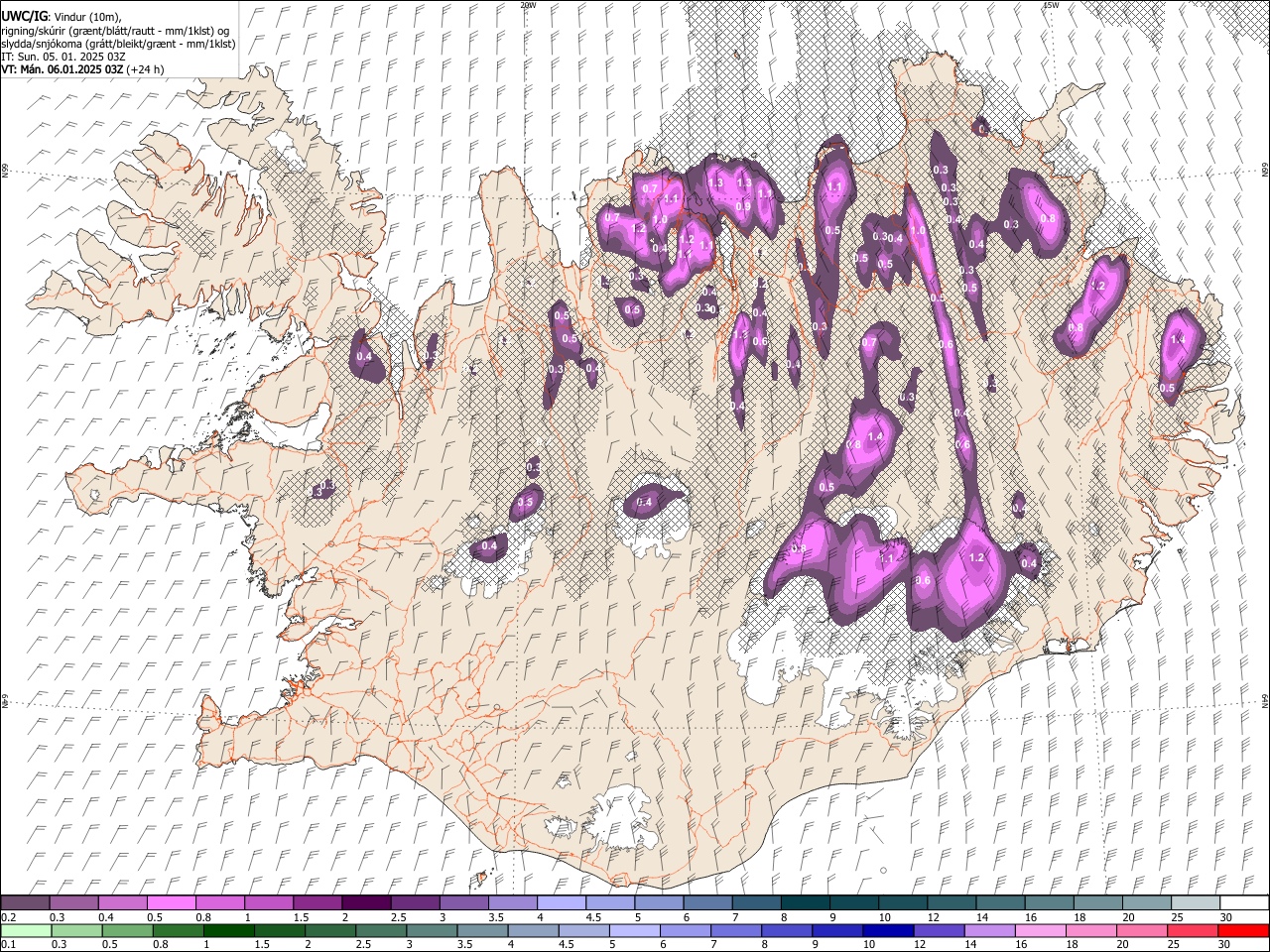This screenshot has height=952, width=1270.
Task: Click the 0.4 value inside the central glacier patch
Action: click(x=644, y=503)
